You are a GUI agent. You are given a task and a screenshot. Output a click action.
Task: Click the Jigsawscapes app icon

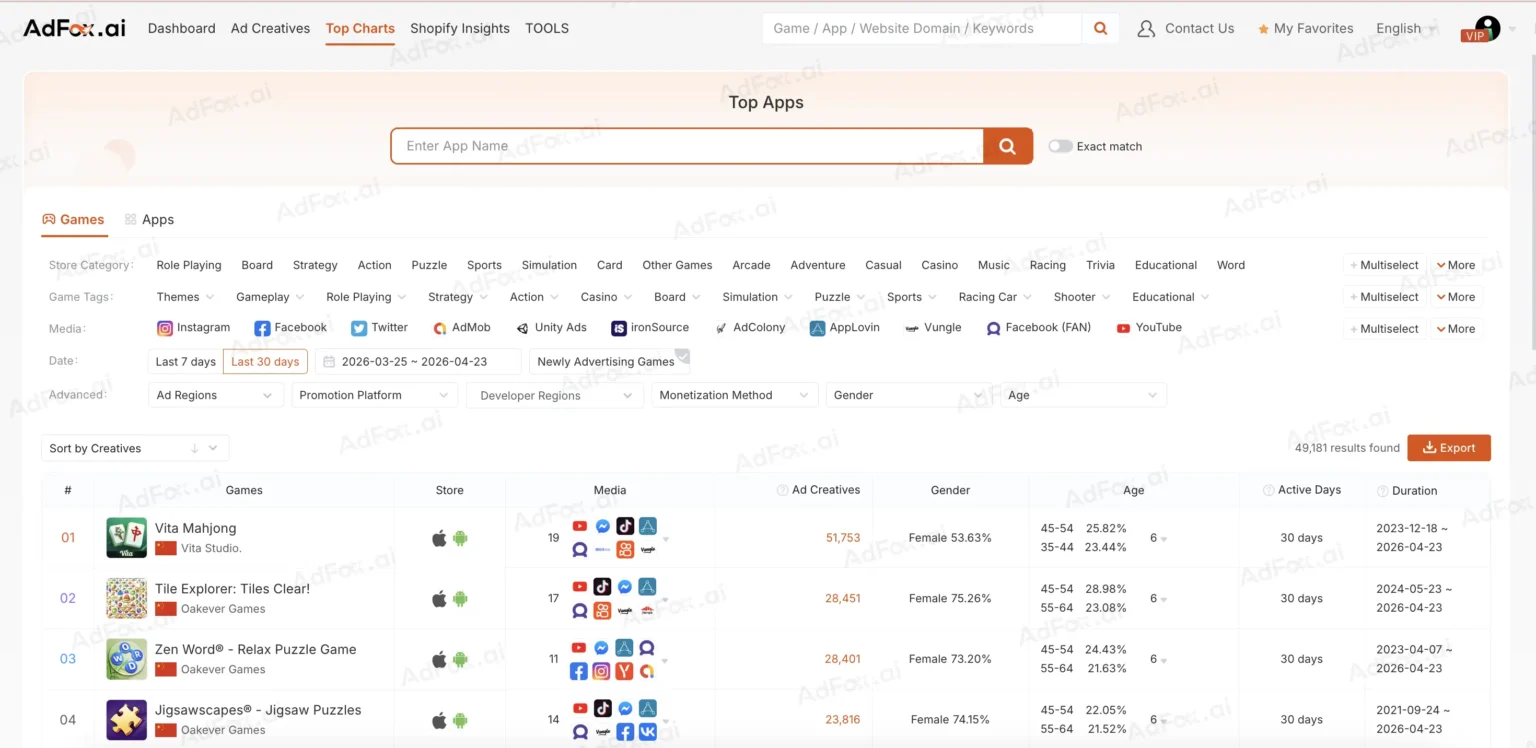[x=127, y=720]
